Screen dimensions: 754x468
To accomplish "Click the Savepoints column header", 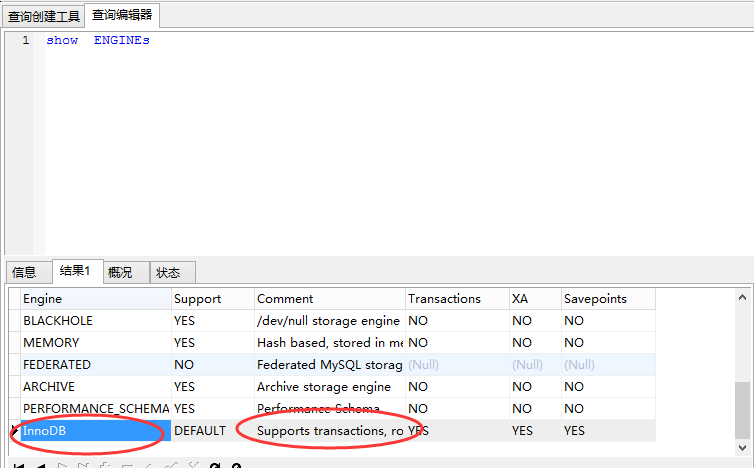I will [607, 299].
